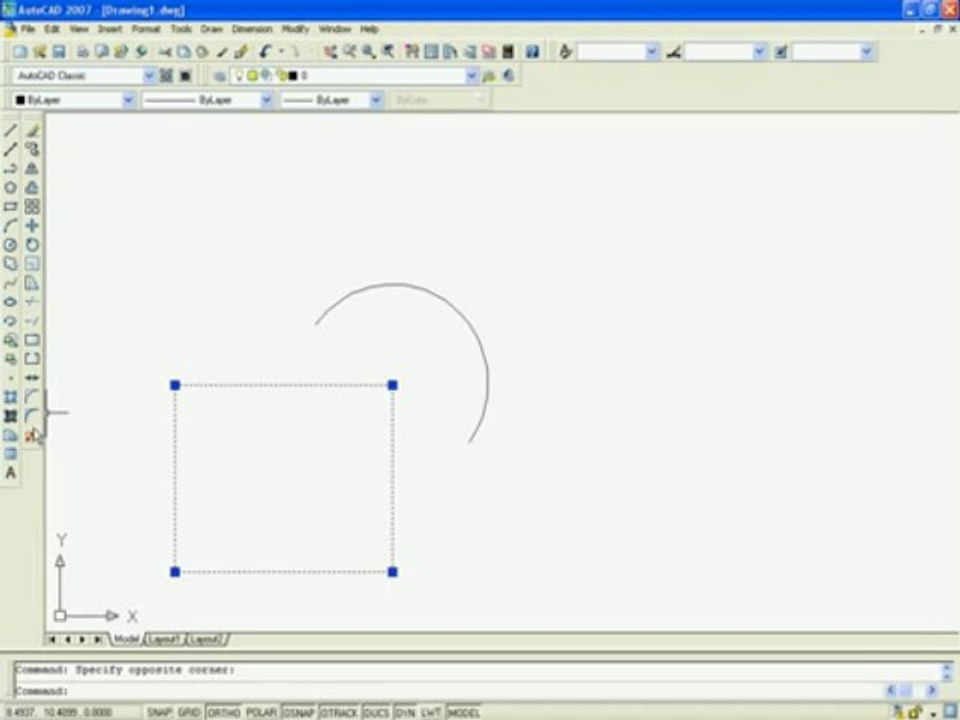
Task: Toggle OSNAP in status bar
Action: click(x=299, y=713)
